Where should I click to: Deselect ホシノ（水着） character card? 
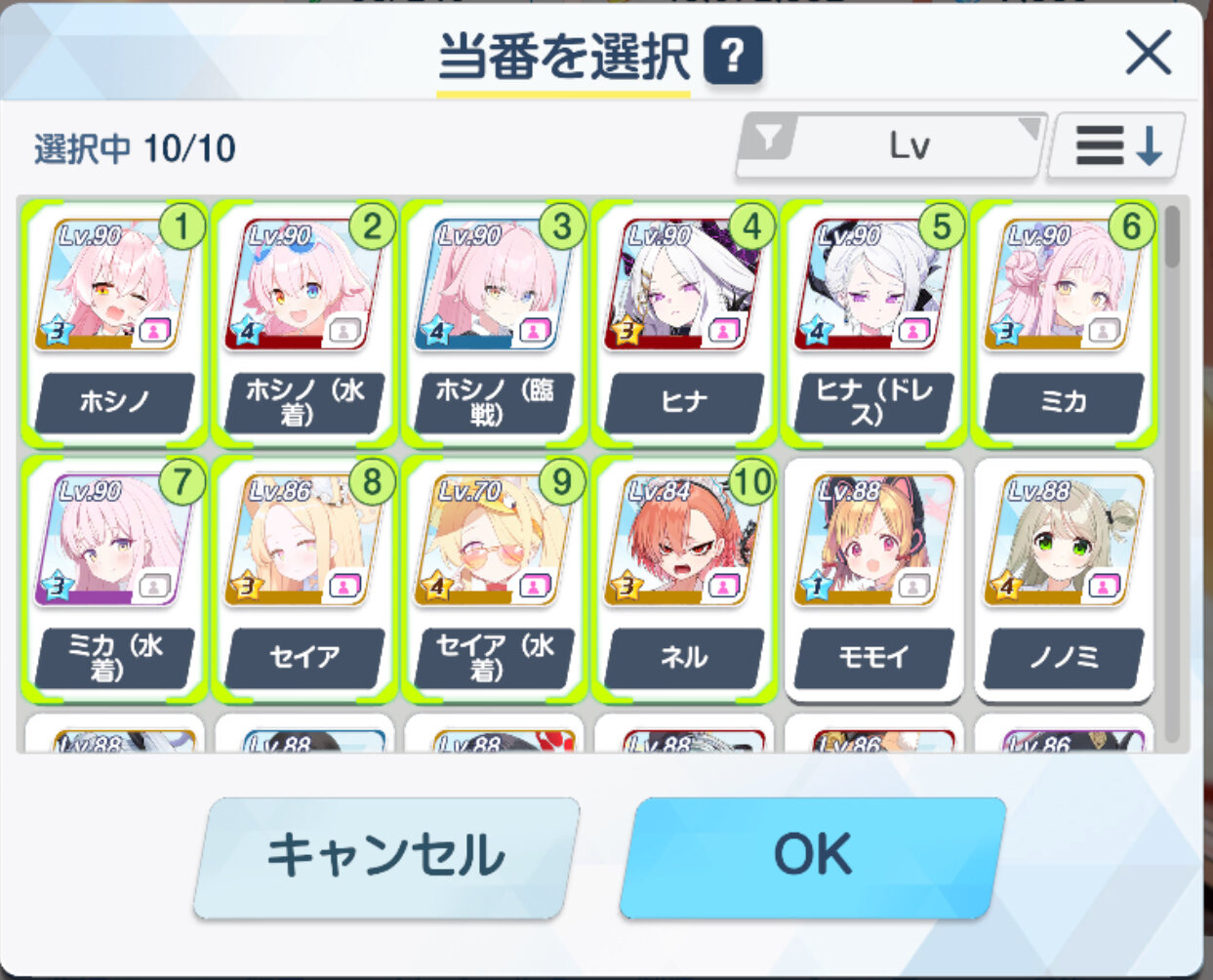304,324
